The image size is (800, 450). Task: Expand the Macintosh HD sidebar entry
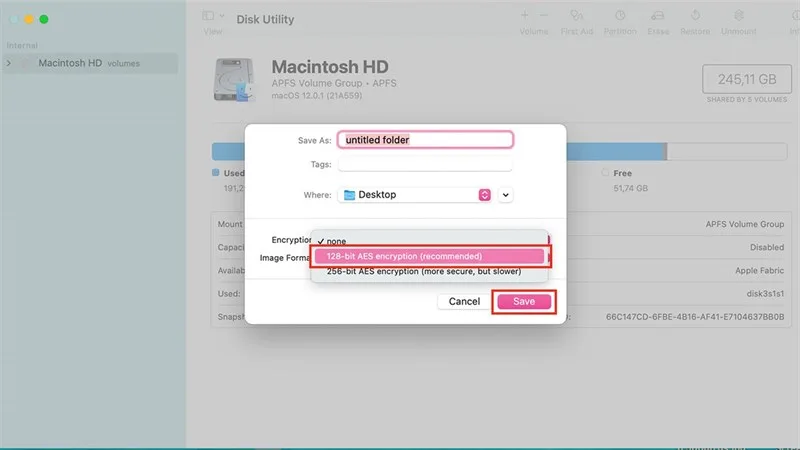coord(9,63)
